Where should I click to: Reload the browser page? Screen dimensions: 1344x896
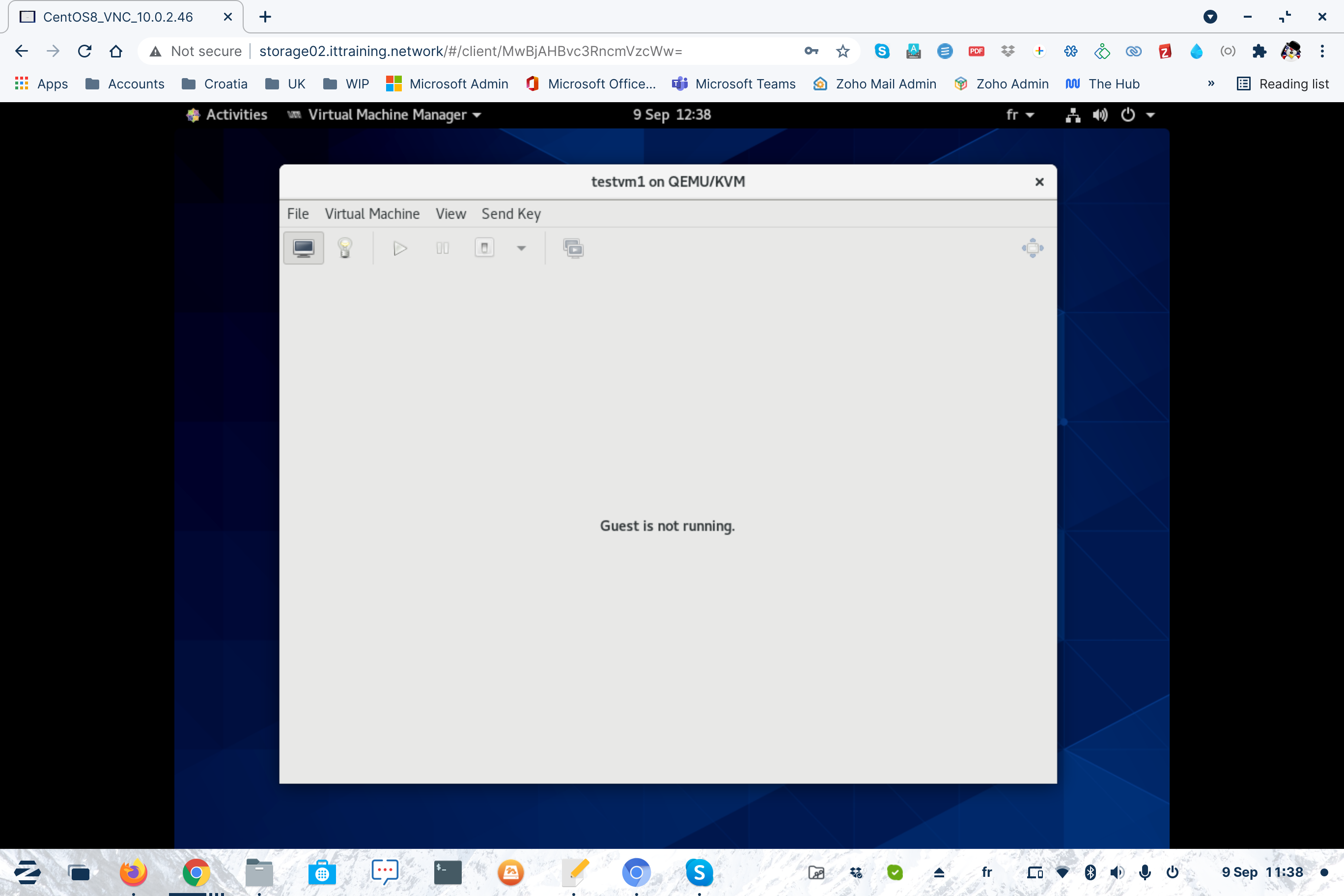(84, 51)
